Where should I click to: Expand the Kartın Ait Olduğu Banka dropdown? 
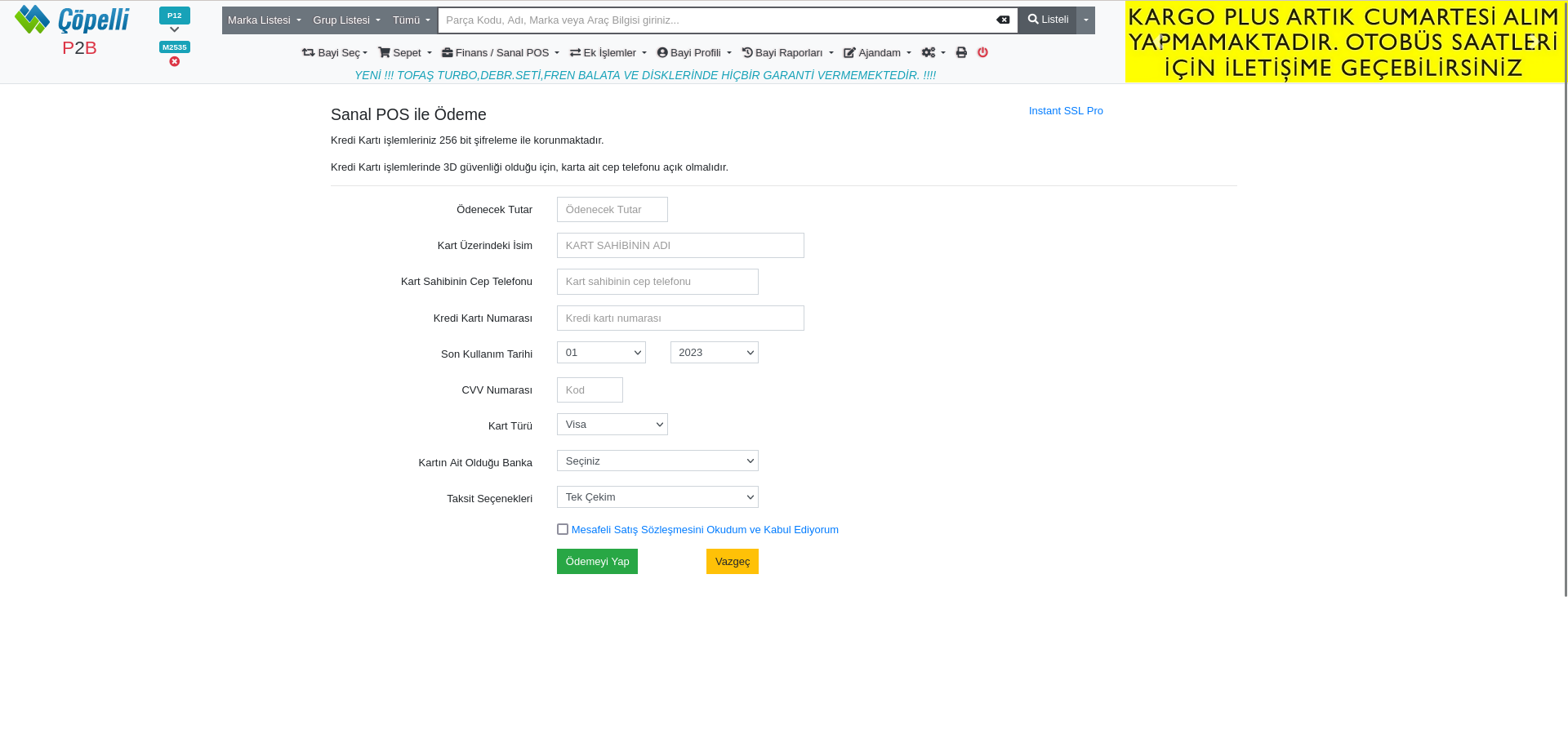click(x=657, y=461)
